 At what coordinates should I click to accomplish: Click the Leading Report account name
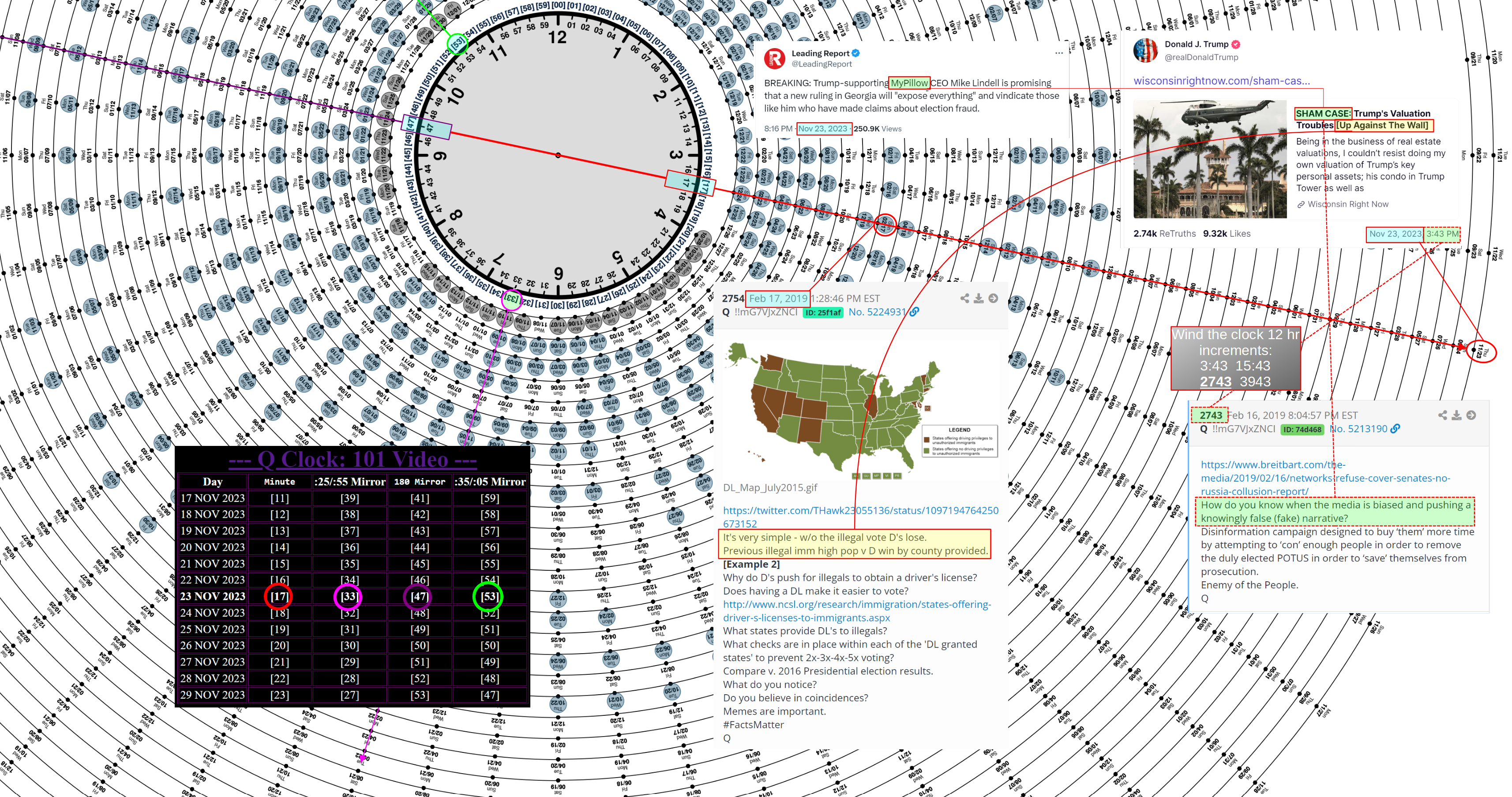(820, 53)
